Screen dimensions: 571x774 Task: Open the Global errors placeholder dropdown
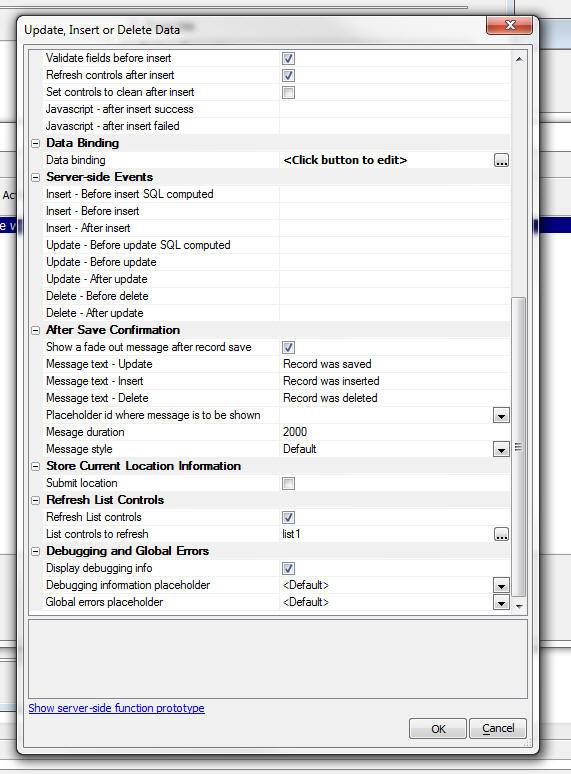[501, 602]
